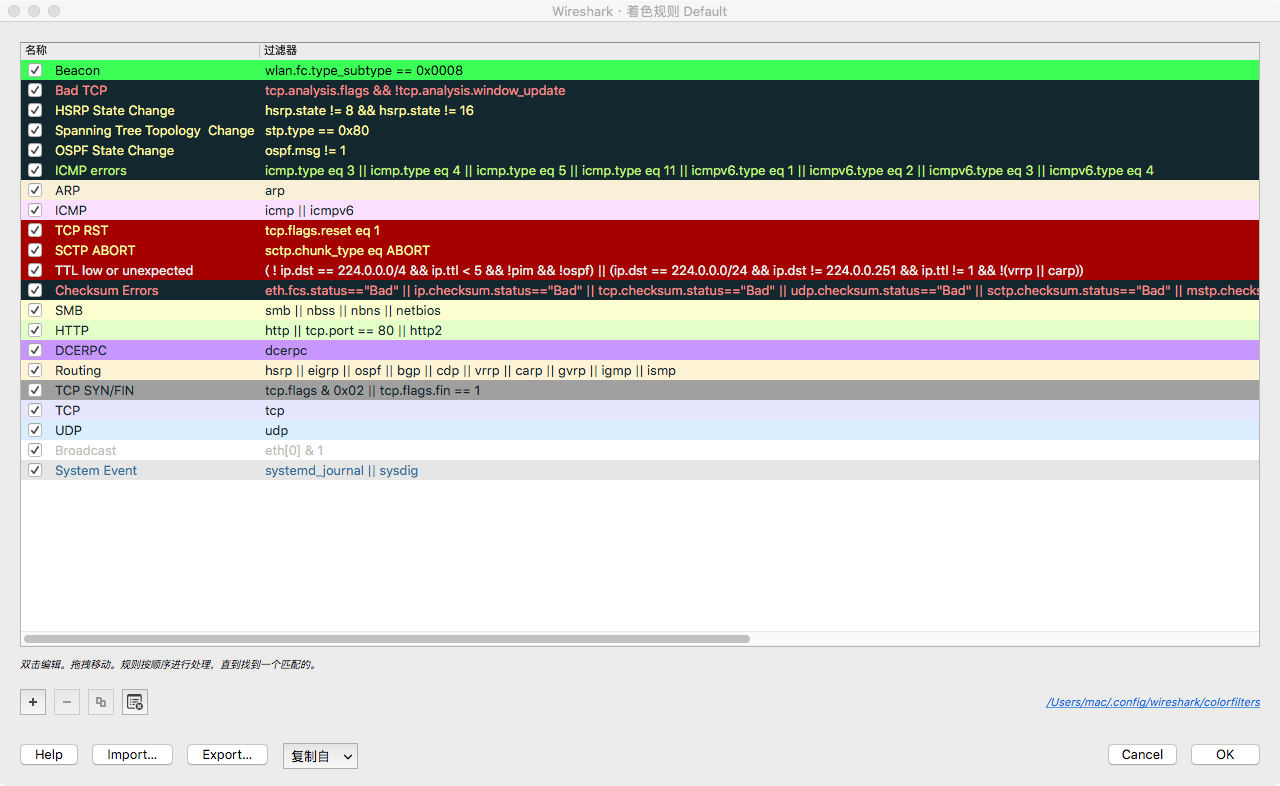Select the SCTP ABORT rule name

point(95,251)
